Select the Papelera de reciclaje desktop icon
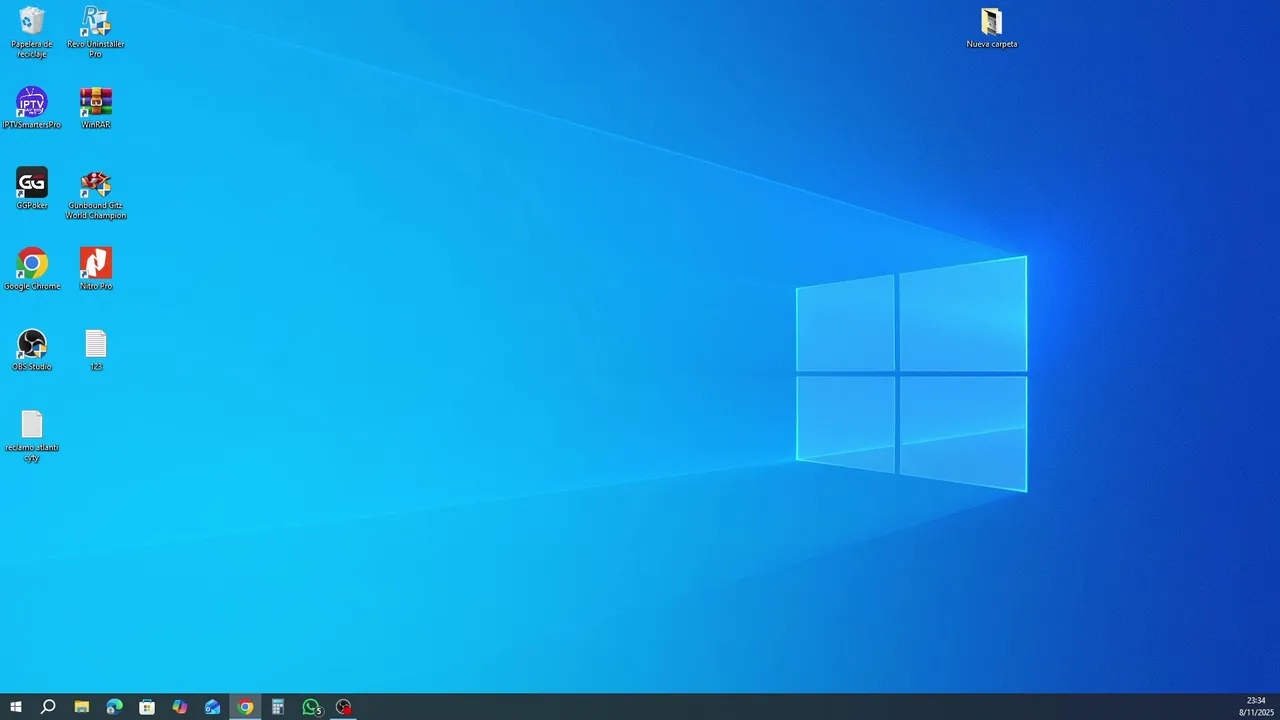The image size is (1280, 720). click(x=32, y=32)
